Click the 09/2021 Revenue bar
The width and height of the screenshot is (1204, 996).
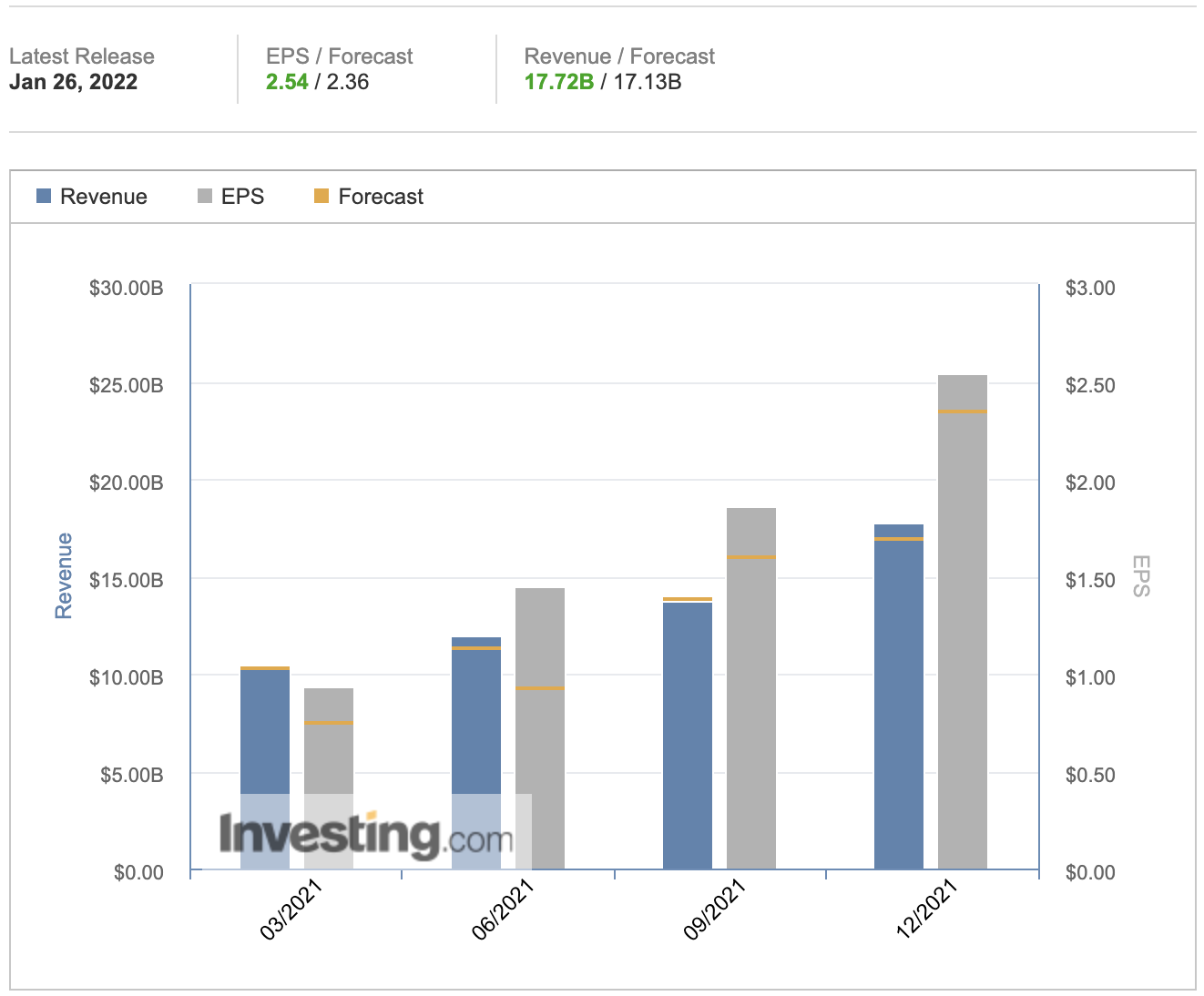687,736
